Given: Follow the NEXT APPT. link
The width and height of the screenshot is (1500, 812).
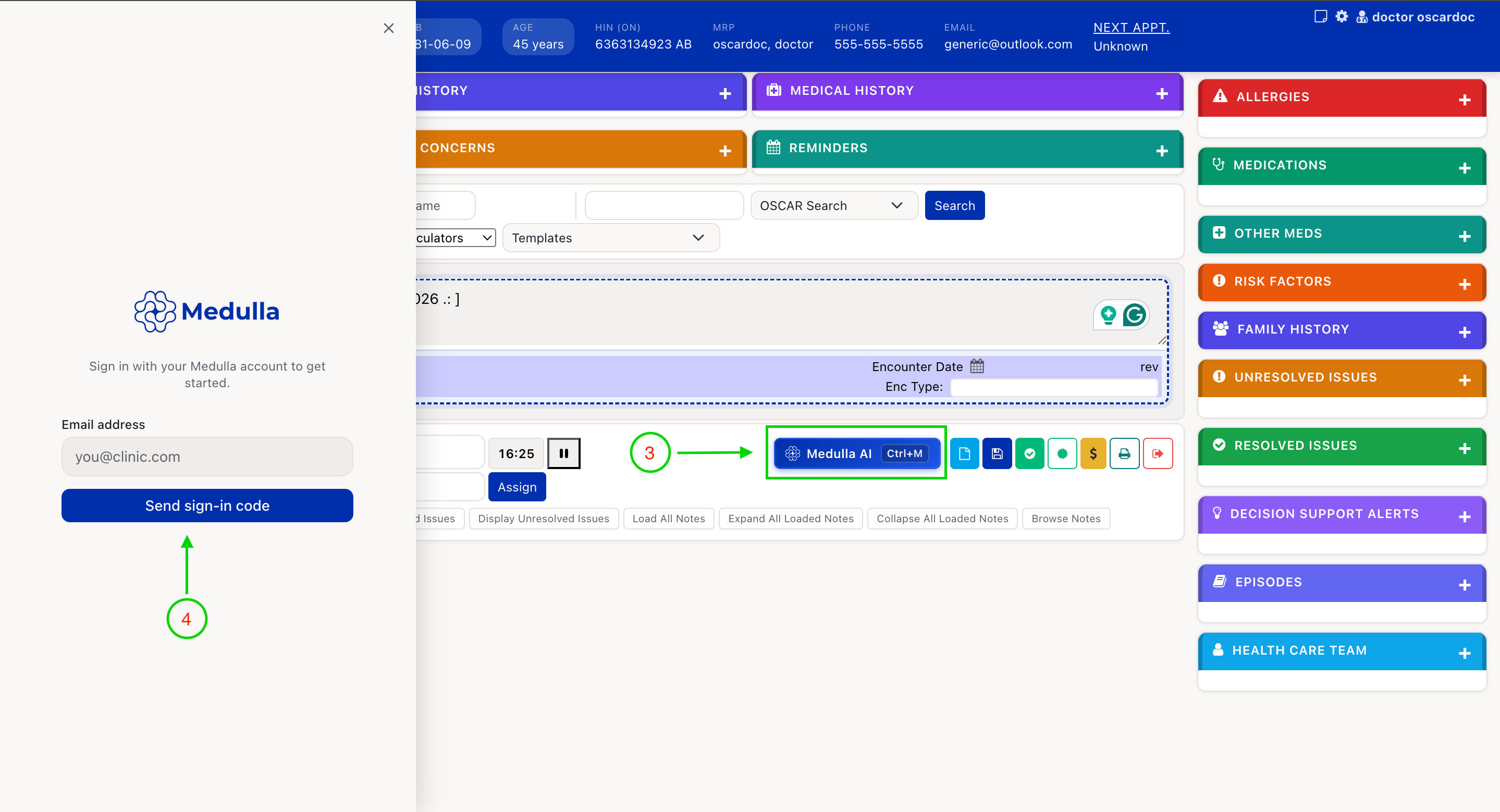Looking at the screenshot, I should click(x=1131, y=27).
